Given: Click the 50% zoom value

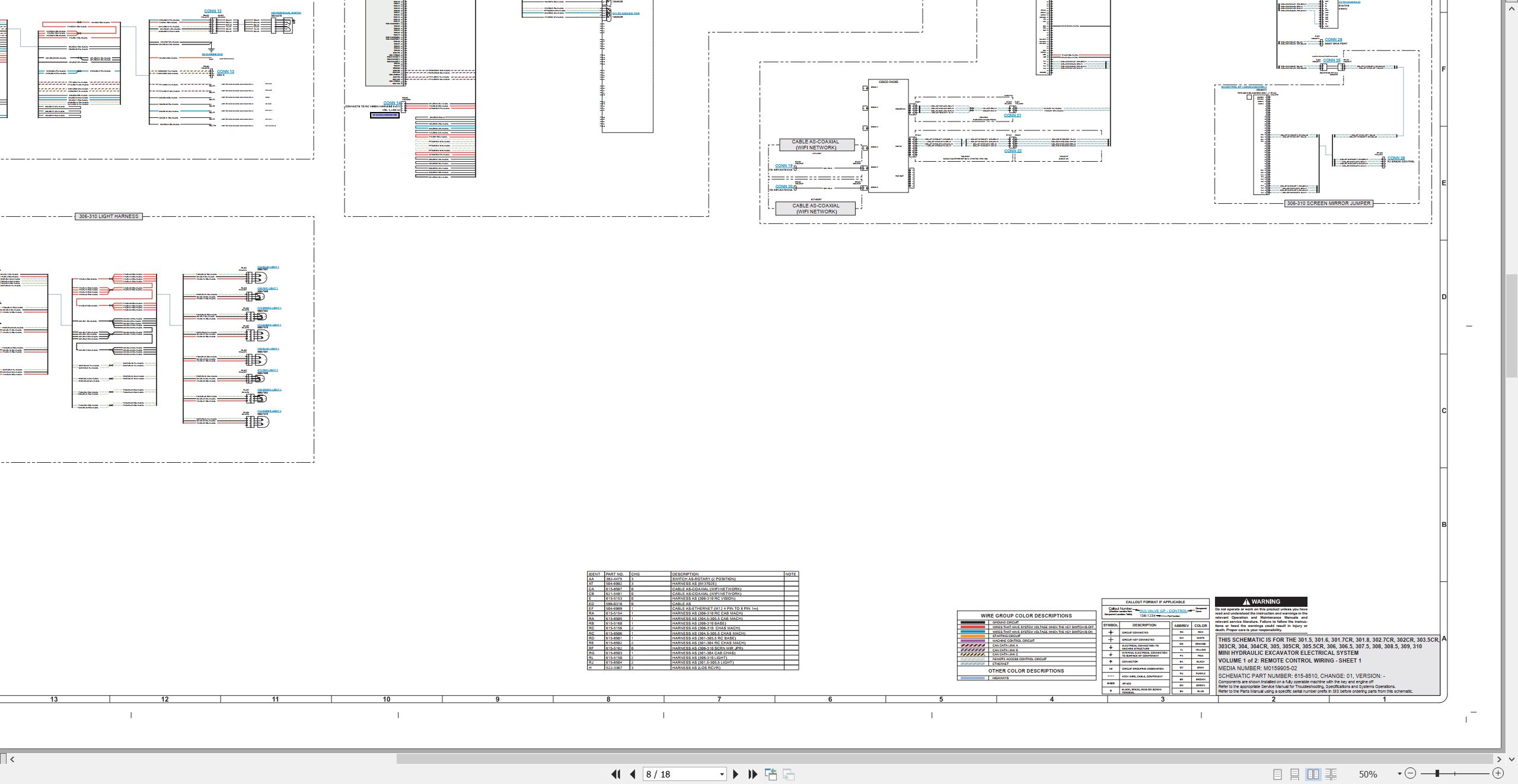Looking at the screenshot, I should coord(1367,774).
